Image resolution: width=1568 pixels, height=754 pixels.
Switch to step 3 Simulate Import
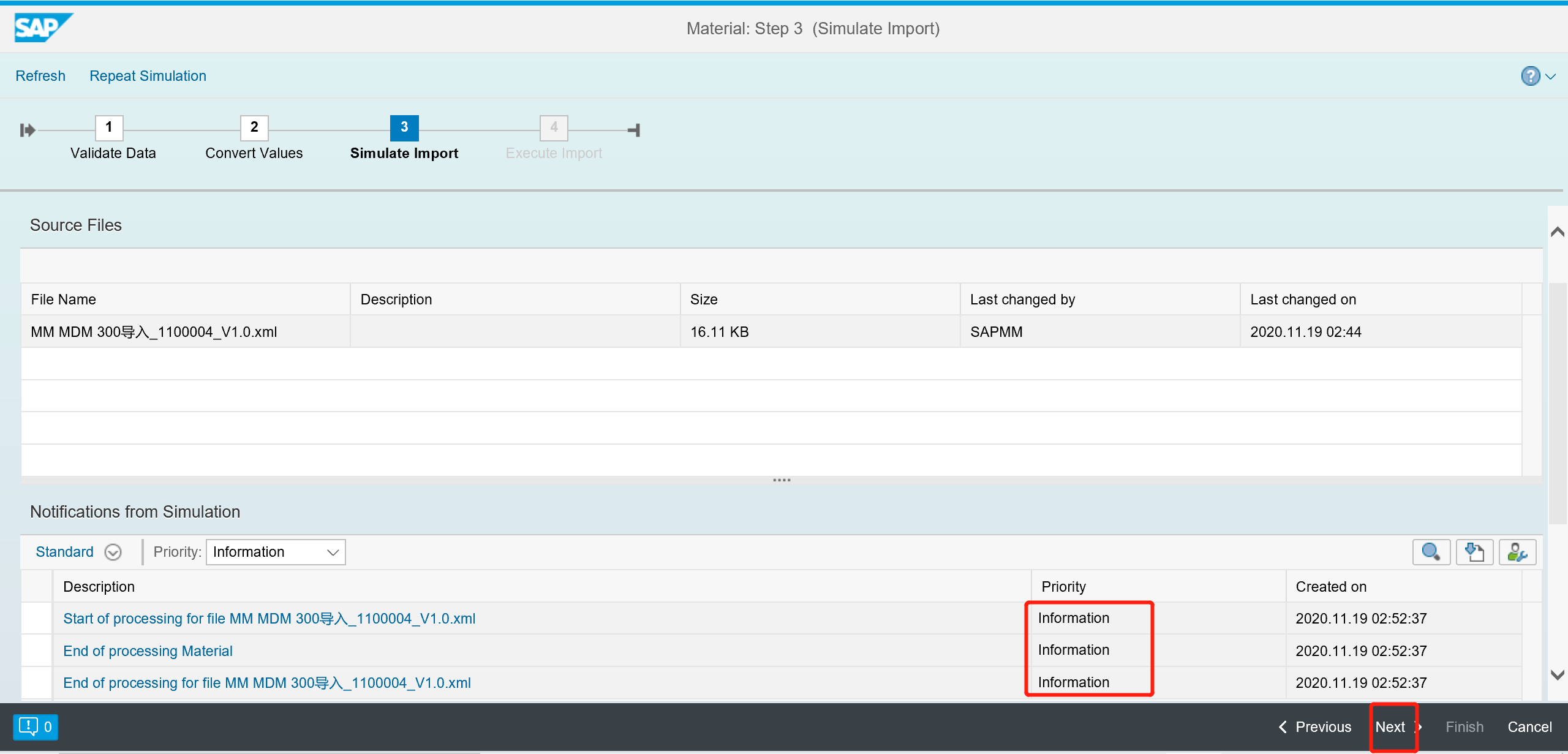(404, 128)
